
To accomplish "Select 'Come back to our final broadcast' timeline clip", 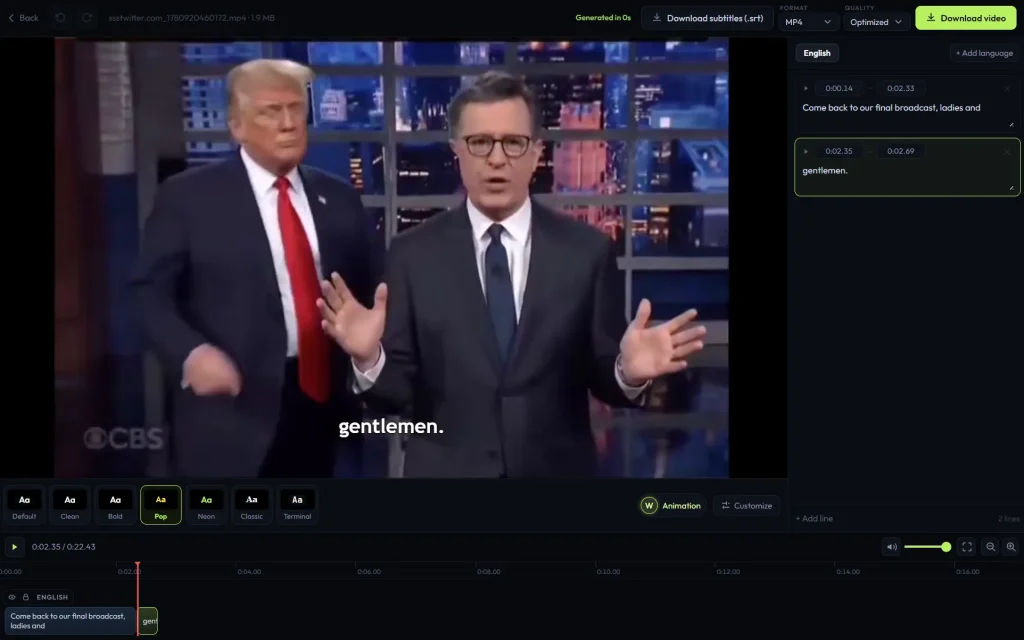I will click(70, 621).
